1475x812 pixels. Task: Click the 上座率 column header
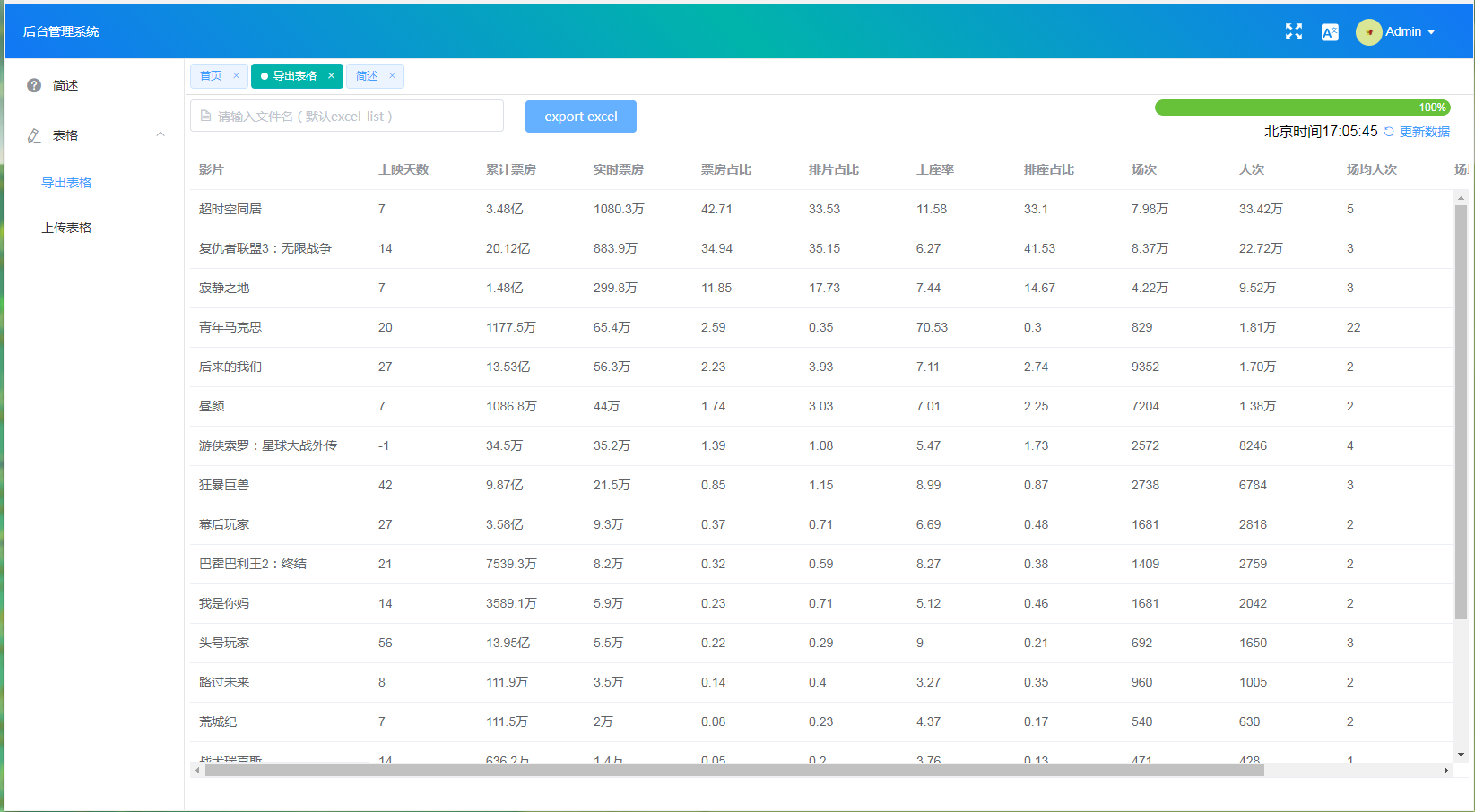(x=935, y=169)
